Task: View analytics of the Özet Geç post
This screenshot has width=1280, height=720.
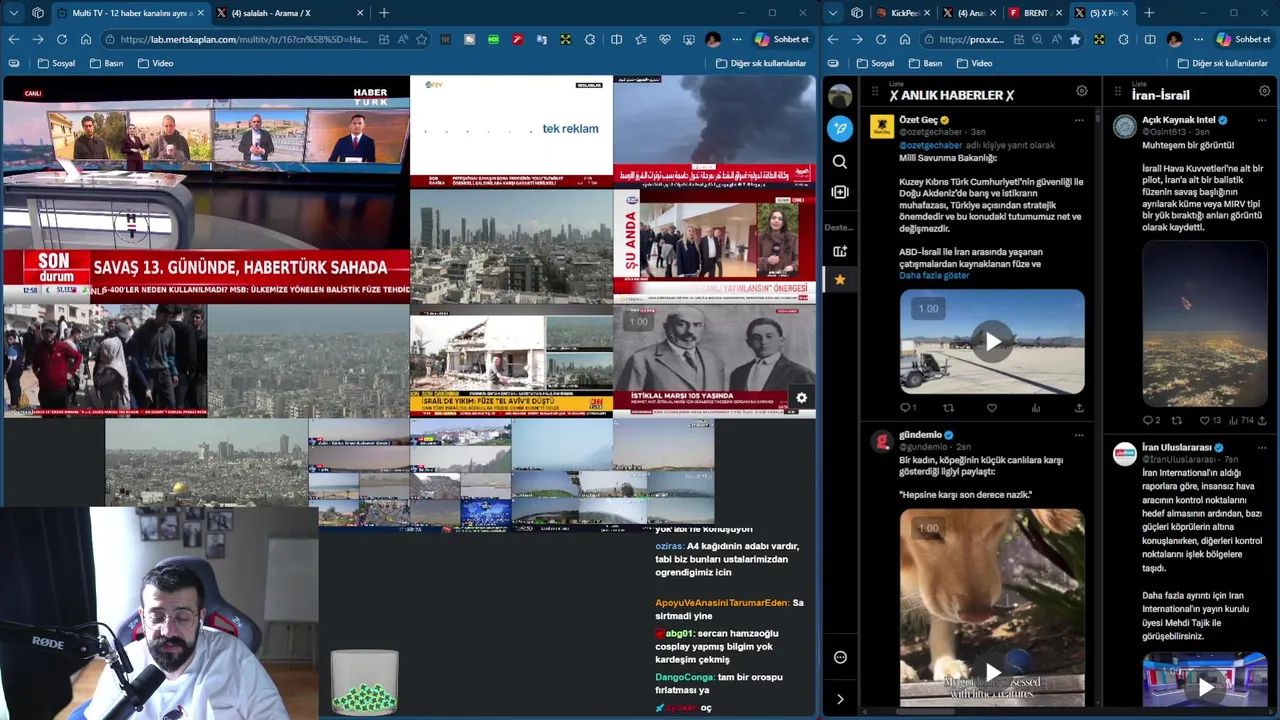Action: coord(1036,407)
